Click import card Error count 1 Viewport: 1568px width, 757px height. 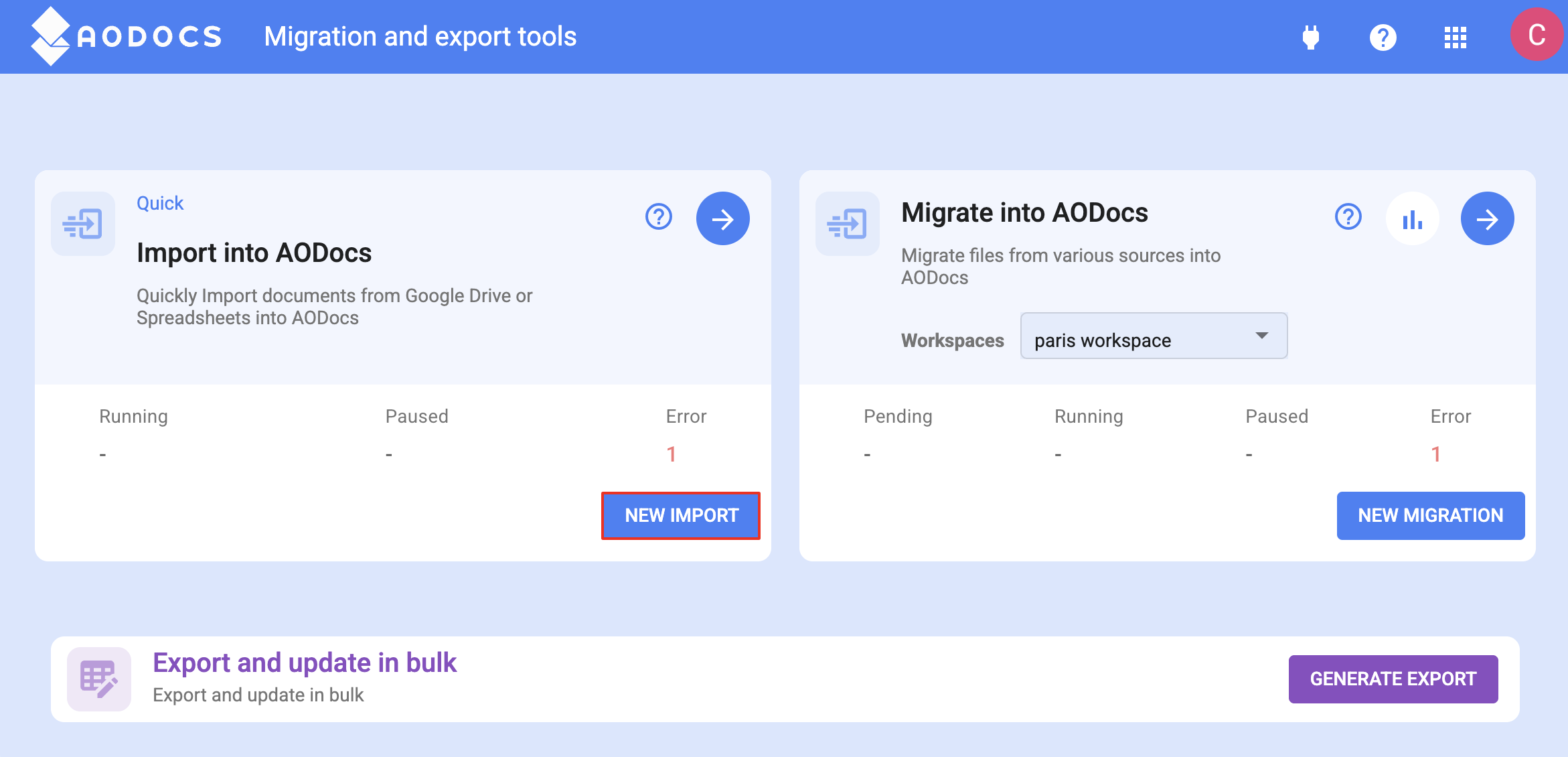(672, 454)
